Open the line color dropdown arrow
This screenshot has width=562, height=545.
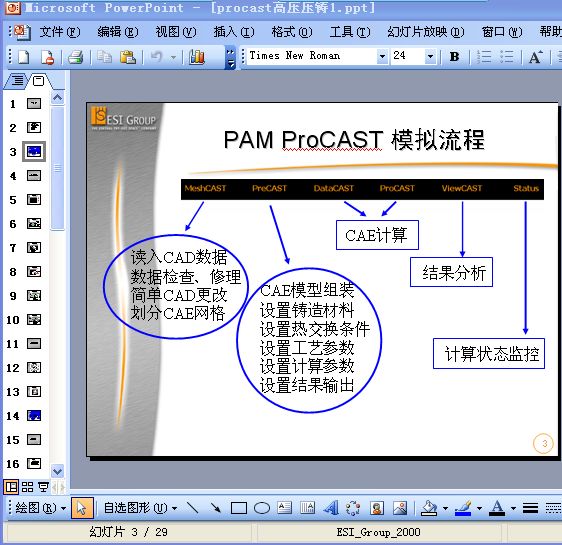(479, 508)
